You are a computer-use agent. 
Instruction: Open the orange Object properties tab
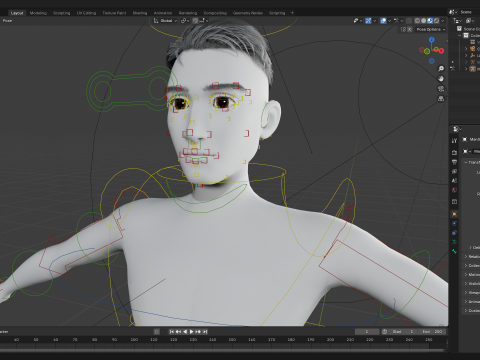pyautogui.click(x=454, y=214)
